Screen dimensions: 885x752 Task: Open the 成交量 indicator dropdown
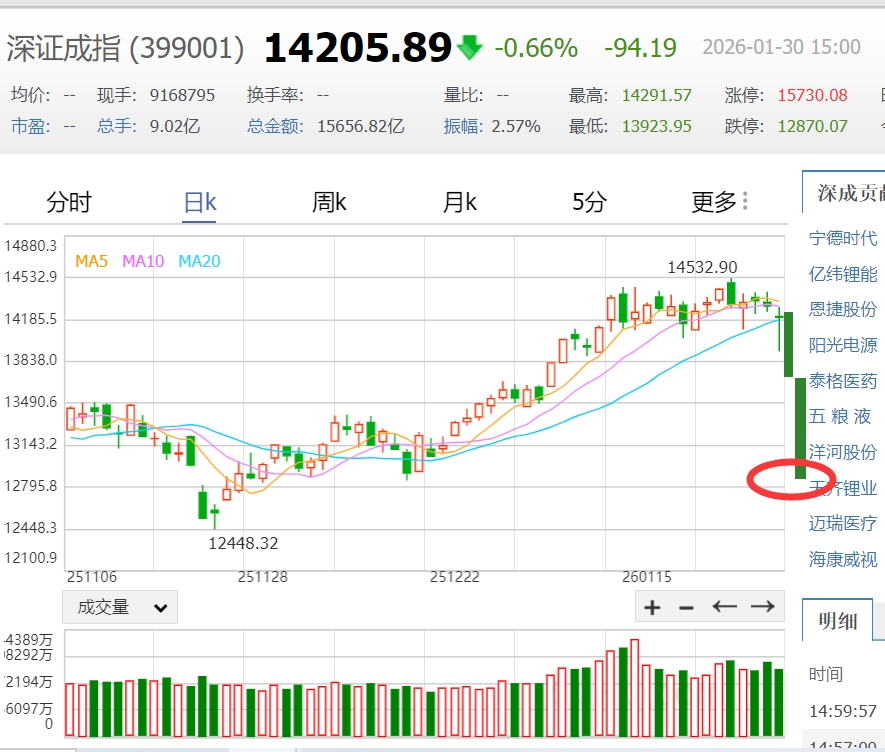(120, 607)
